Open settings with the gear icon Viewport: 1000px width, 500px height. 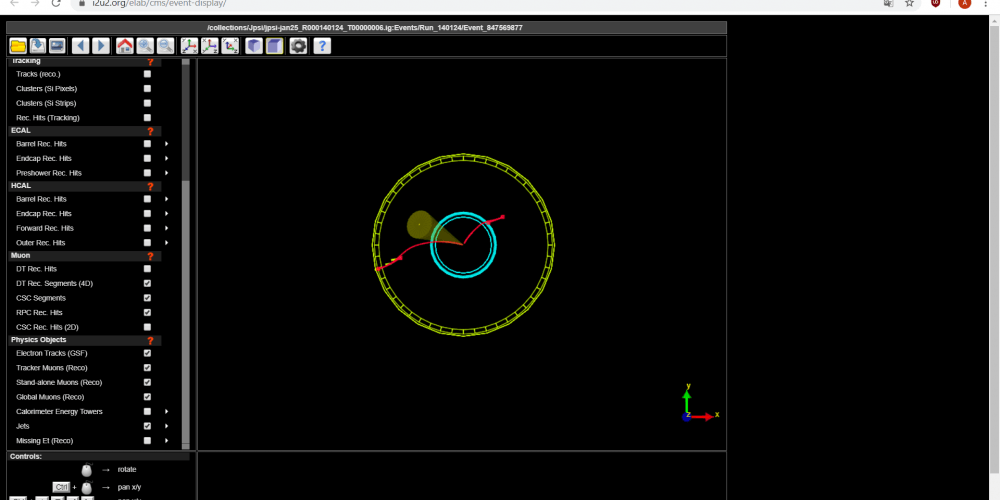tap(298, 46)
